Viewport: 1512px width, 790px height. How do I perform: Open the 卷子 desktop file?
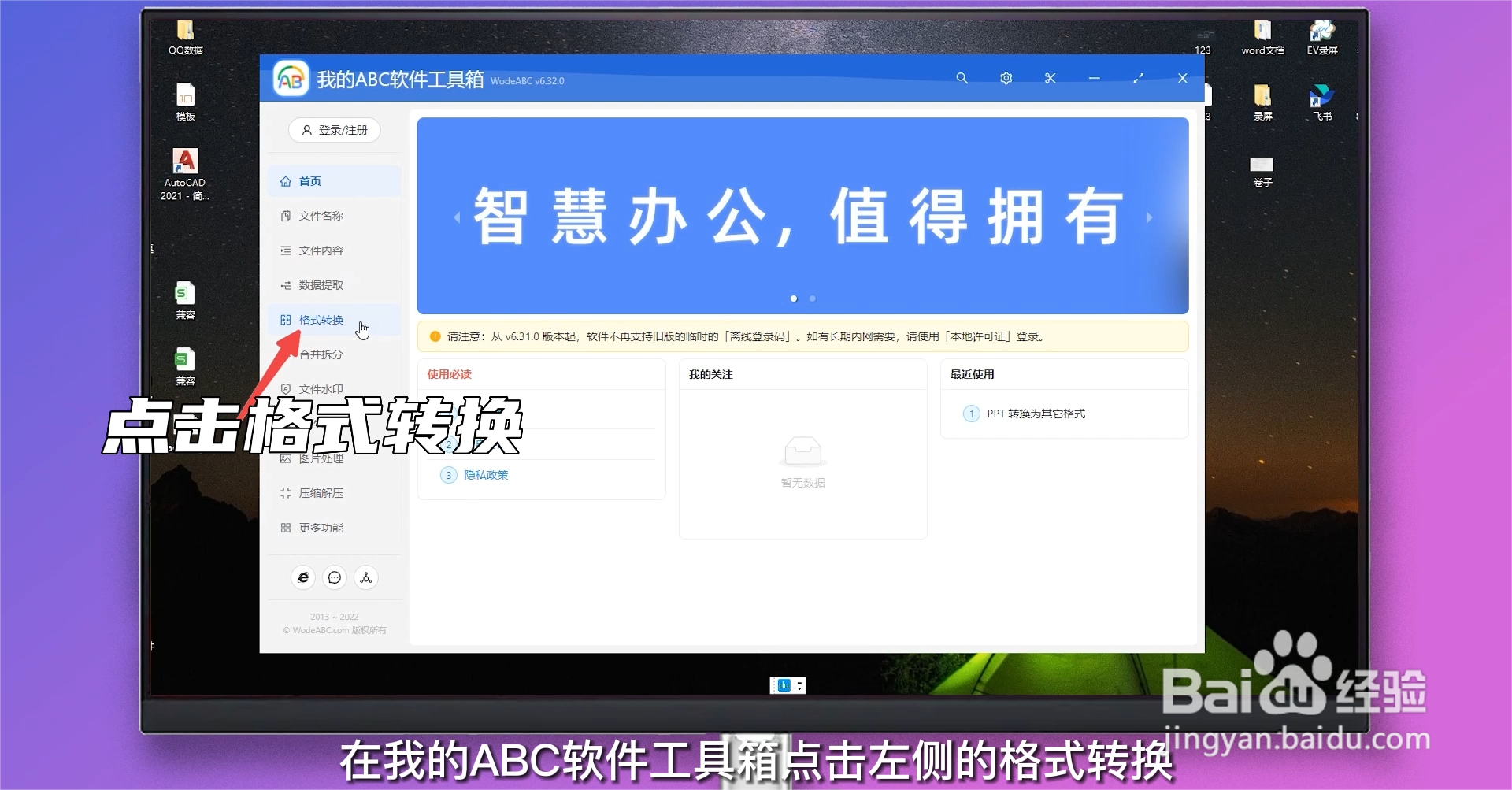(x=1262, y=172)
